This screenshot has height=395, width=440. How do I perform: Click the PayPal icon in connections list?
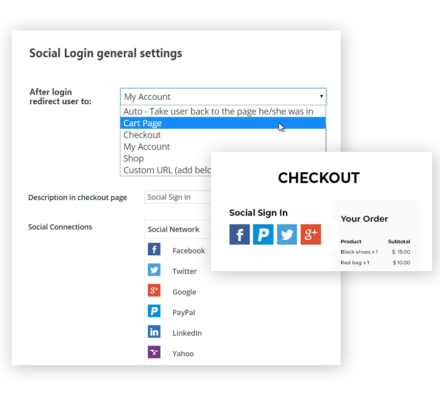154,311
